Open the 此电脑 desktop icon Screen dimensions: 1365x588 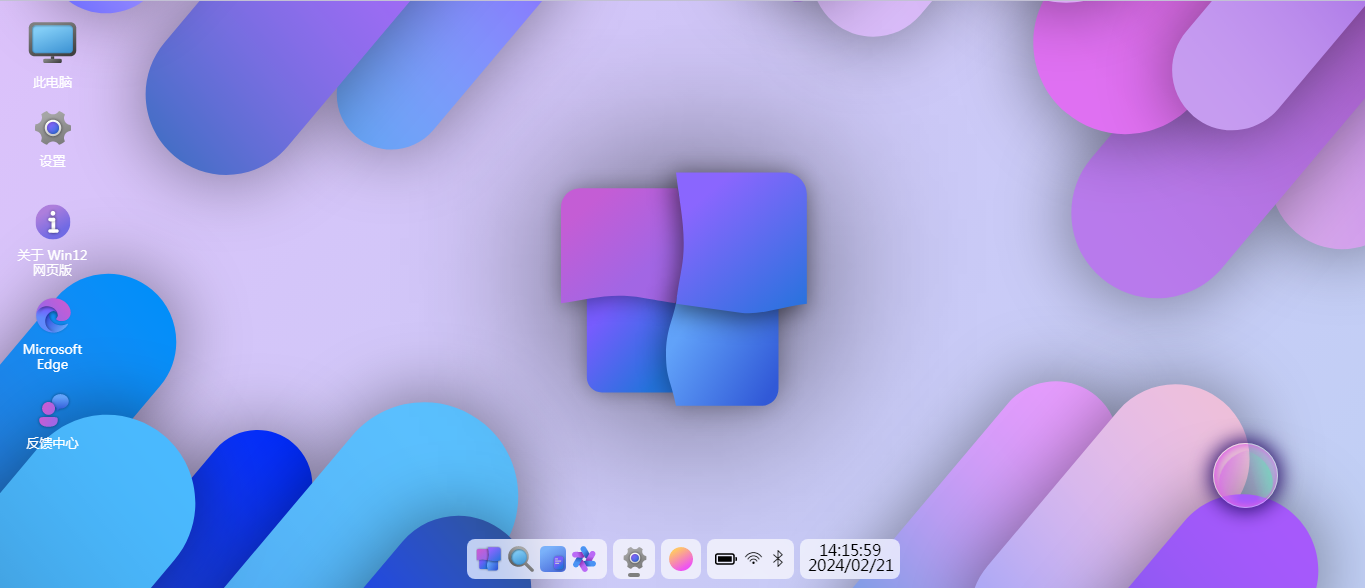[x=52, y=55]
